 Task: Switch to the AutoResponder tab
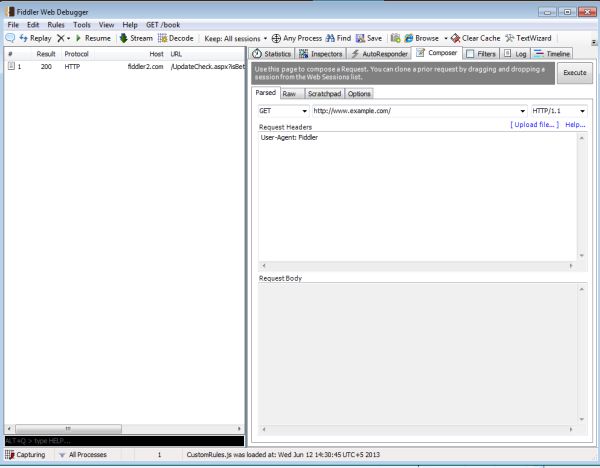pos(379,54)
